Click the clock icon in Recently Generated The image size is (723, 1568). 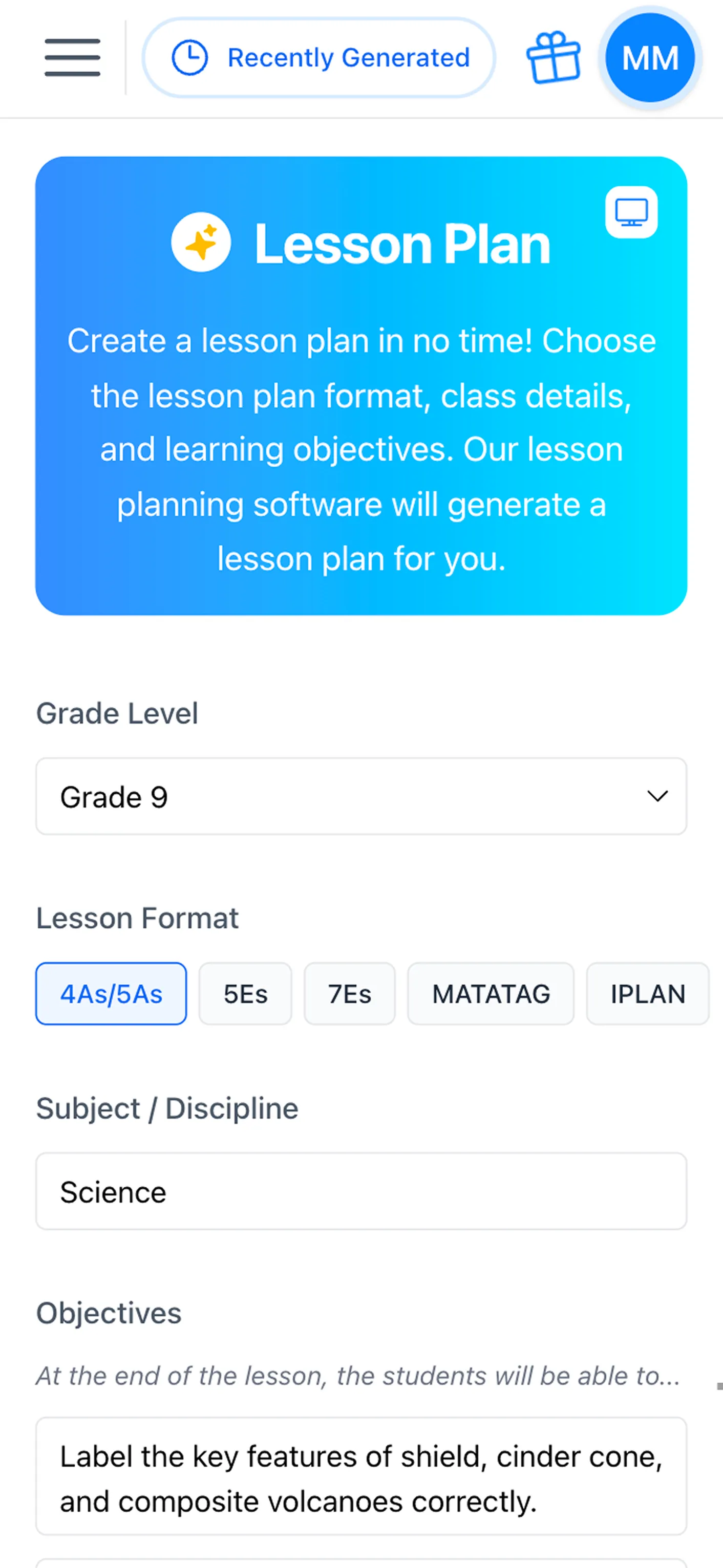(190, 57)
